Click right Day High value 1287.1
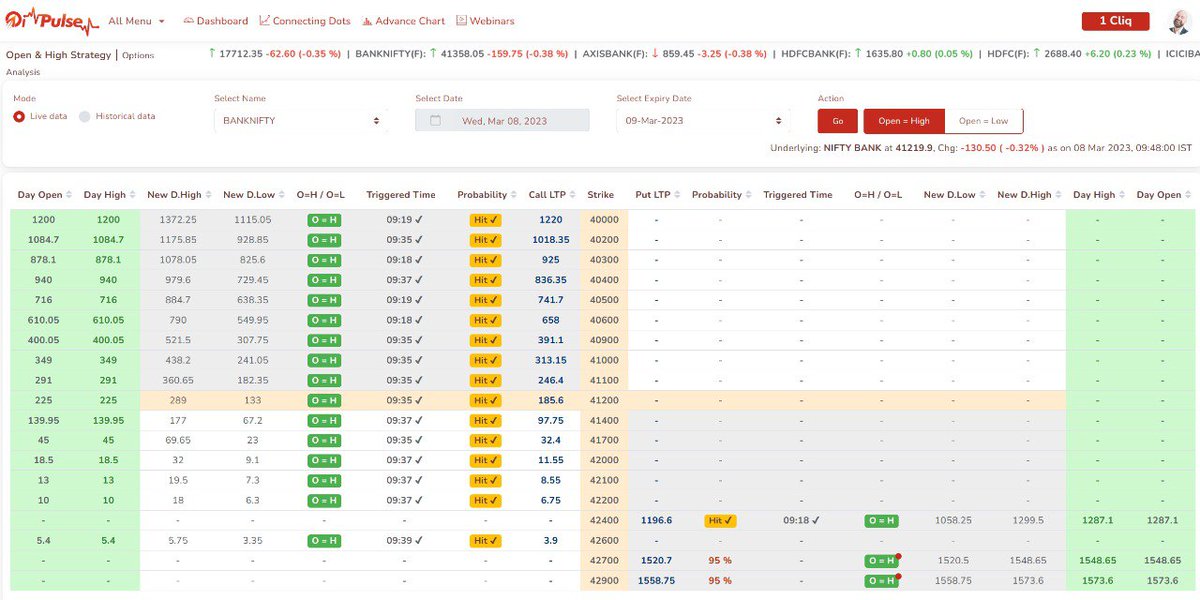 coord(1097,520)
